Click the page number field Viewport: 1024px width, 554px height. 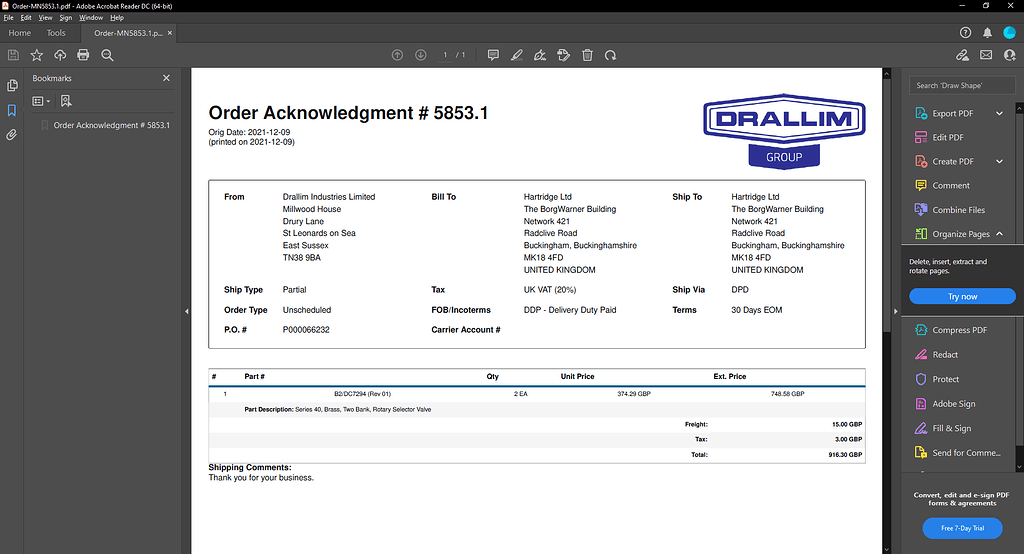click(x=445, y=56)
